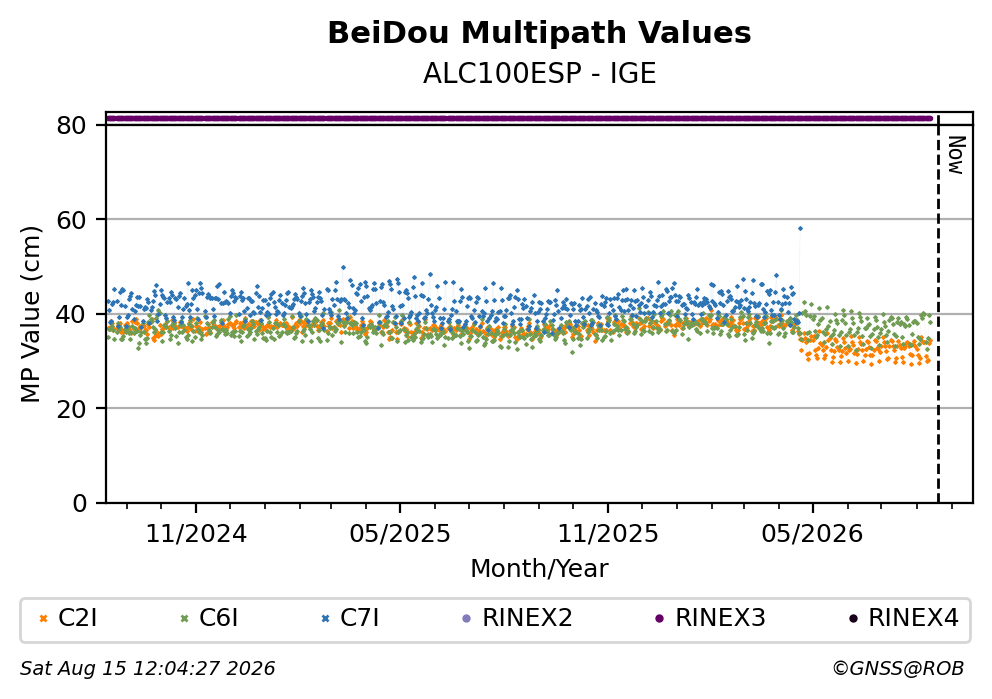Click the 11/2024 x-axis label
The width and height of the screenshot is (992, 699).
pos(196,534)
